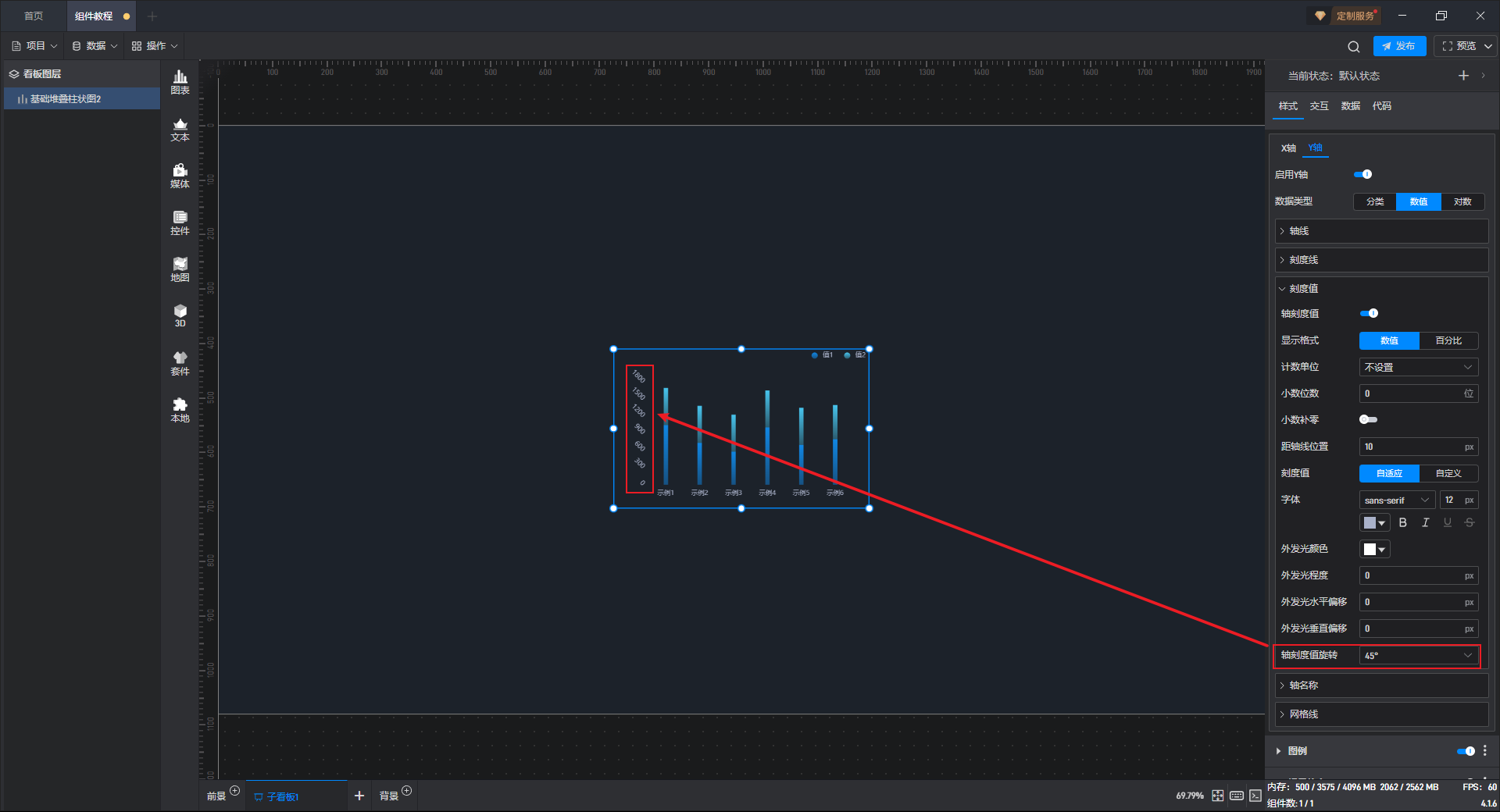Open the 控件 (controls) component category
Viewport: 1500px width, 812px height.
point(180,223)
